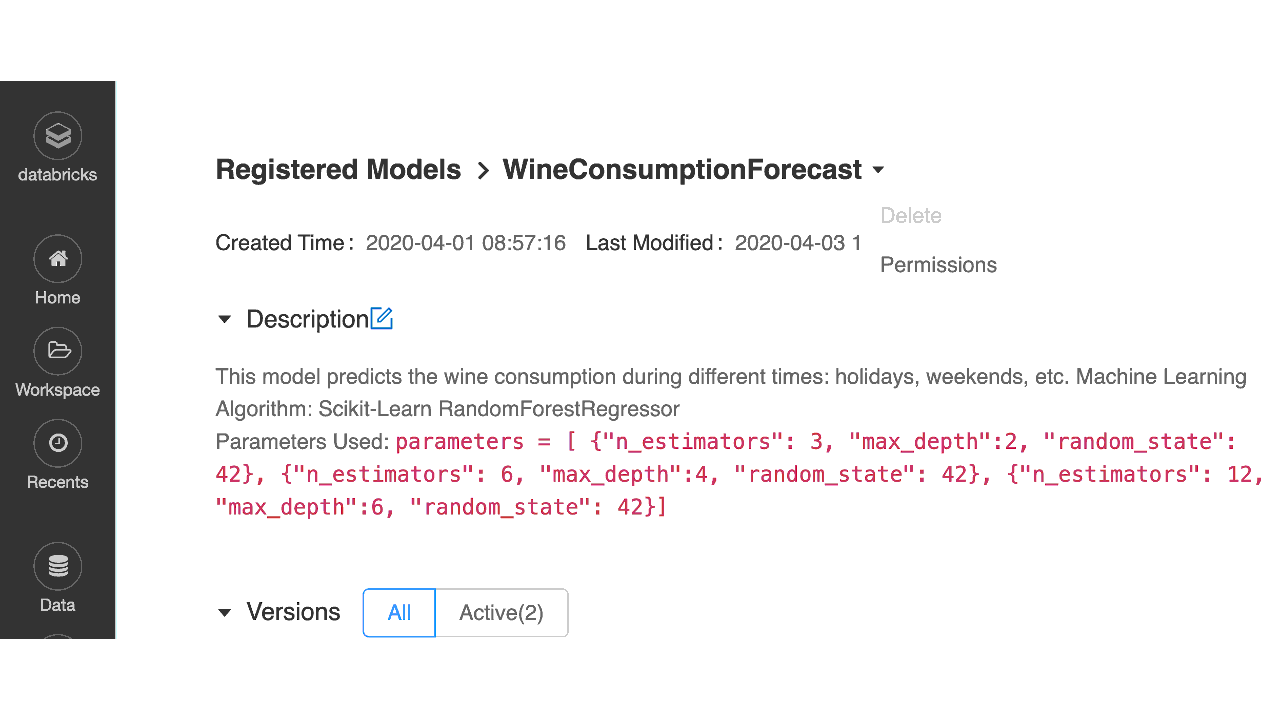Click the partially visible icon below Data

[x=57, y=636]
